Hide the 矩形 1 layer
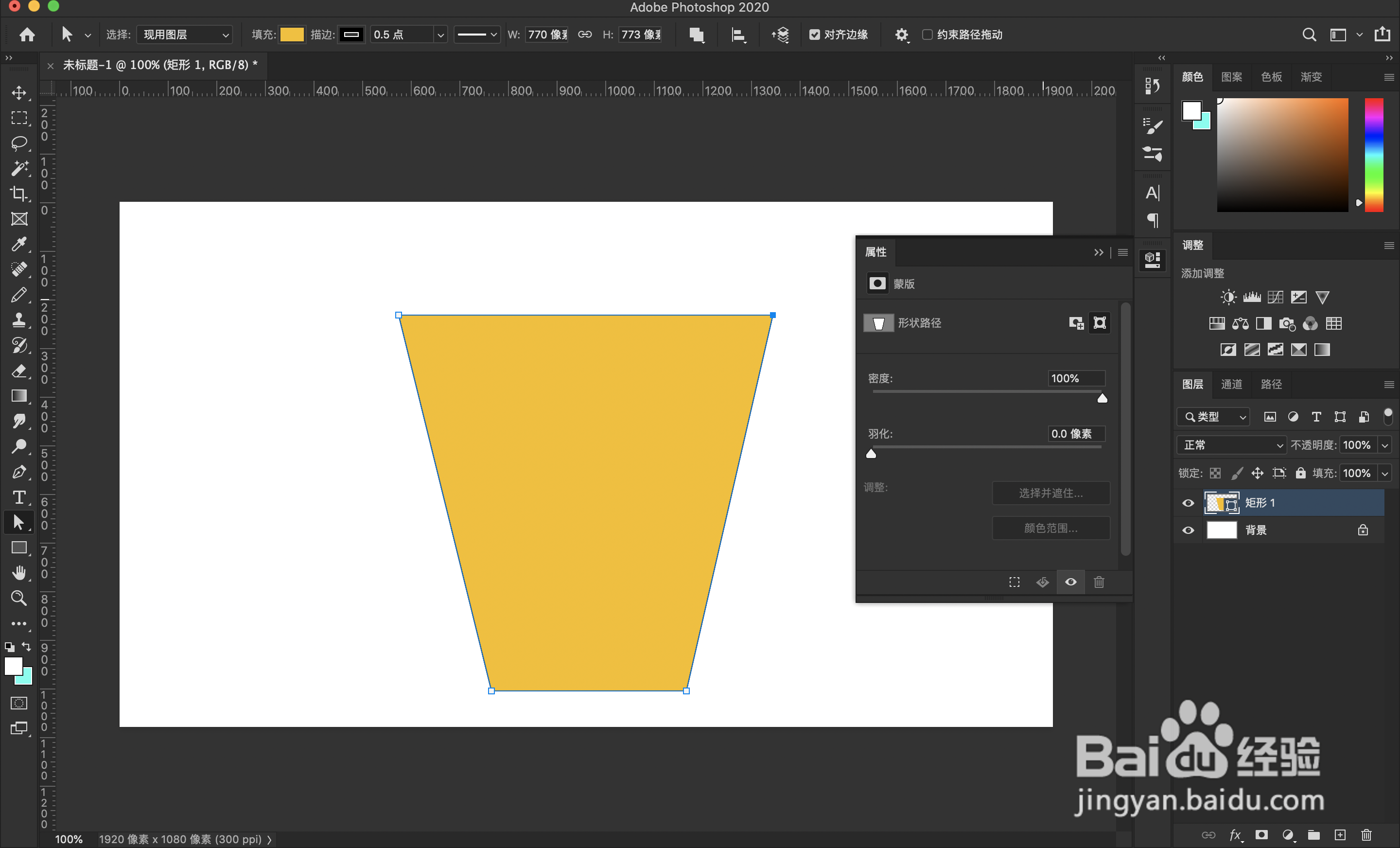This screenshot has height=848, width=1400. 1188,503
